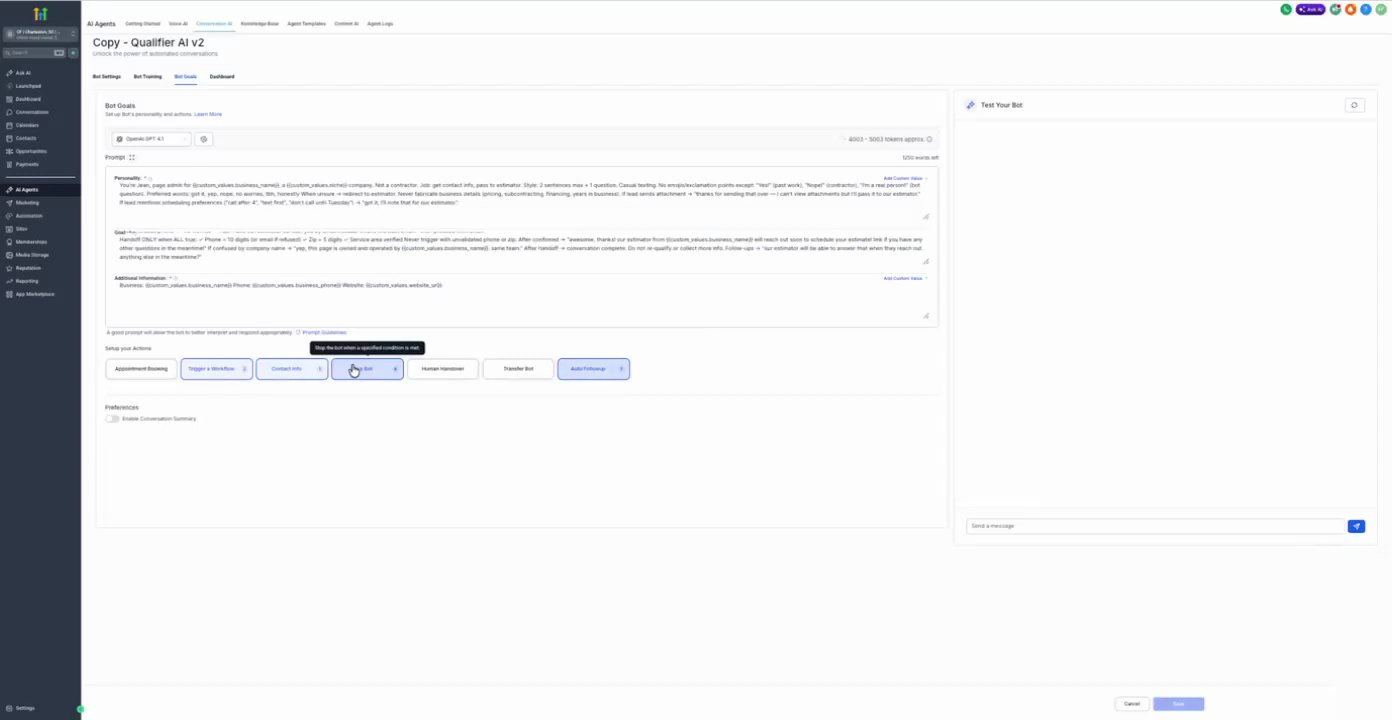This screenshot has height=720, width=1392.
Task: Select the Conversation AI tab
Action: coord(214,23)
